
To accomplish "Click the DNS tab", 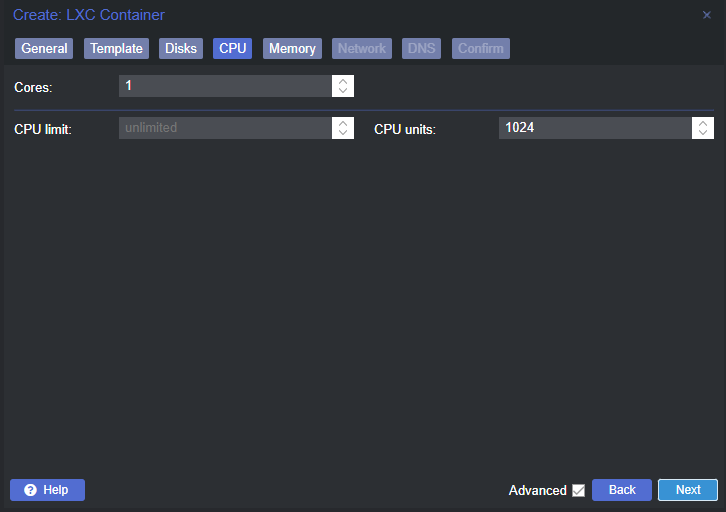I will (x=421, y=49).
